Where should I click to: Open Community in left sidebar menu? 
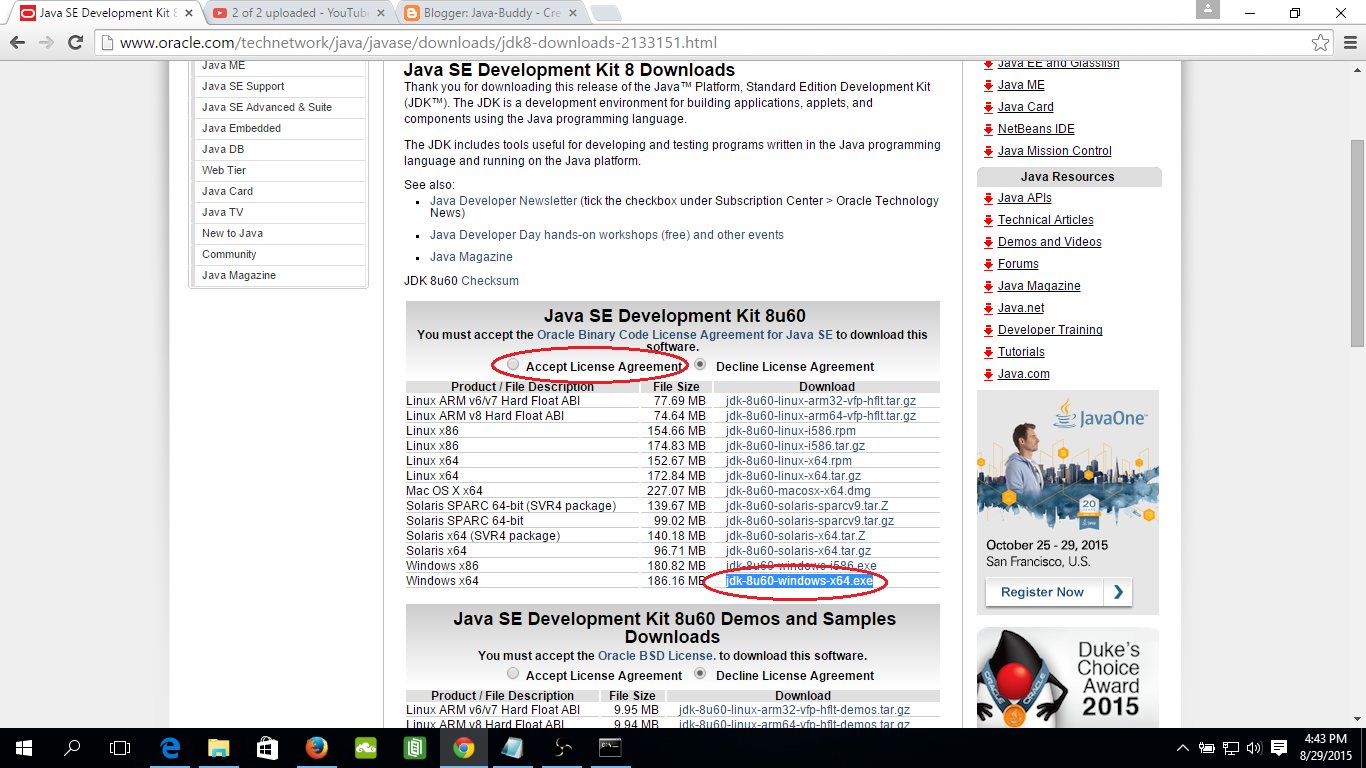pyautogui.click(x=229, y=254)
